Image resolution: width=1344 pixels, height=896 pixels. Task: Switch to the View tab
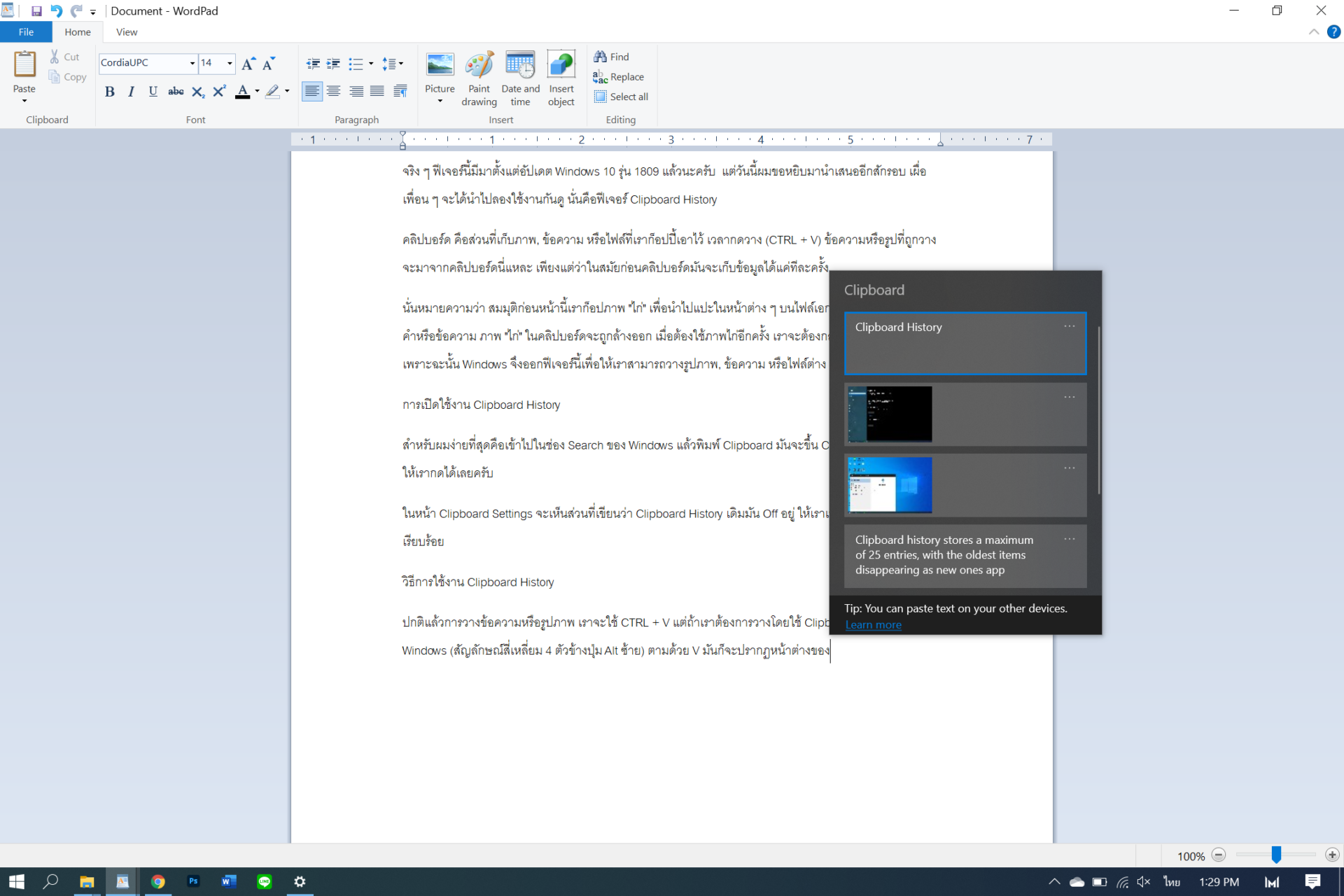126,31
